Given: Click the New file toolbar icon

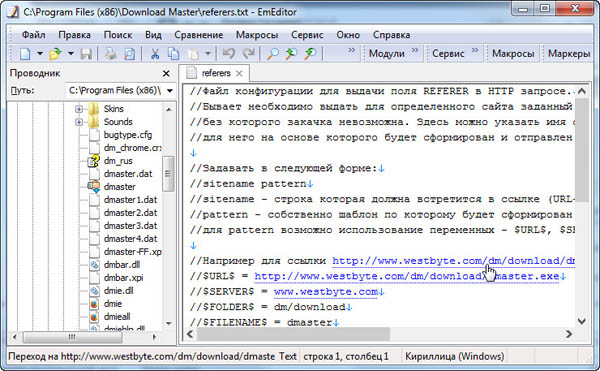Looking at the screenshot, I should point(25,54).
